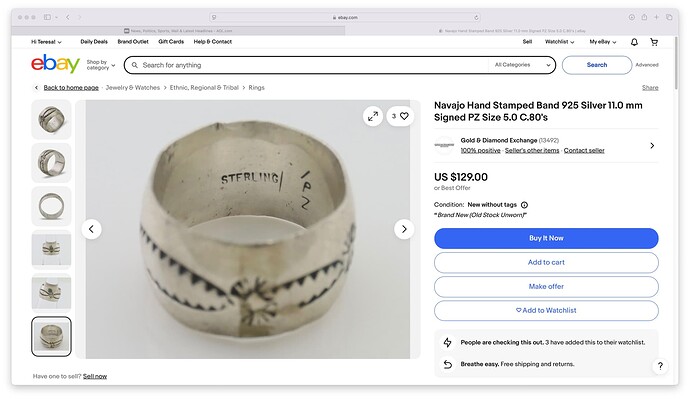The height and width of the screenshot is (399, 690).
Task: Show the next product image arrow
Action: coord(404,229)
